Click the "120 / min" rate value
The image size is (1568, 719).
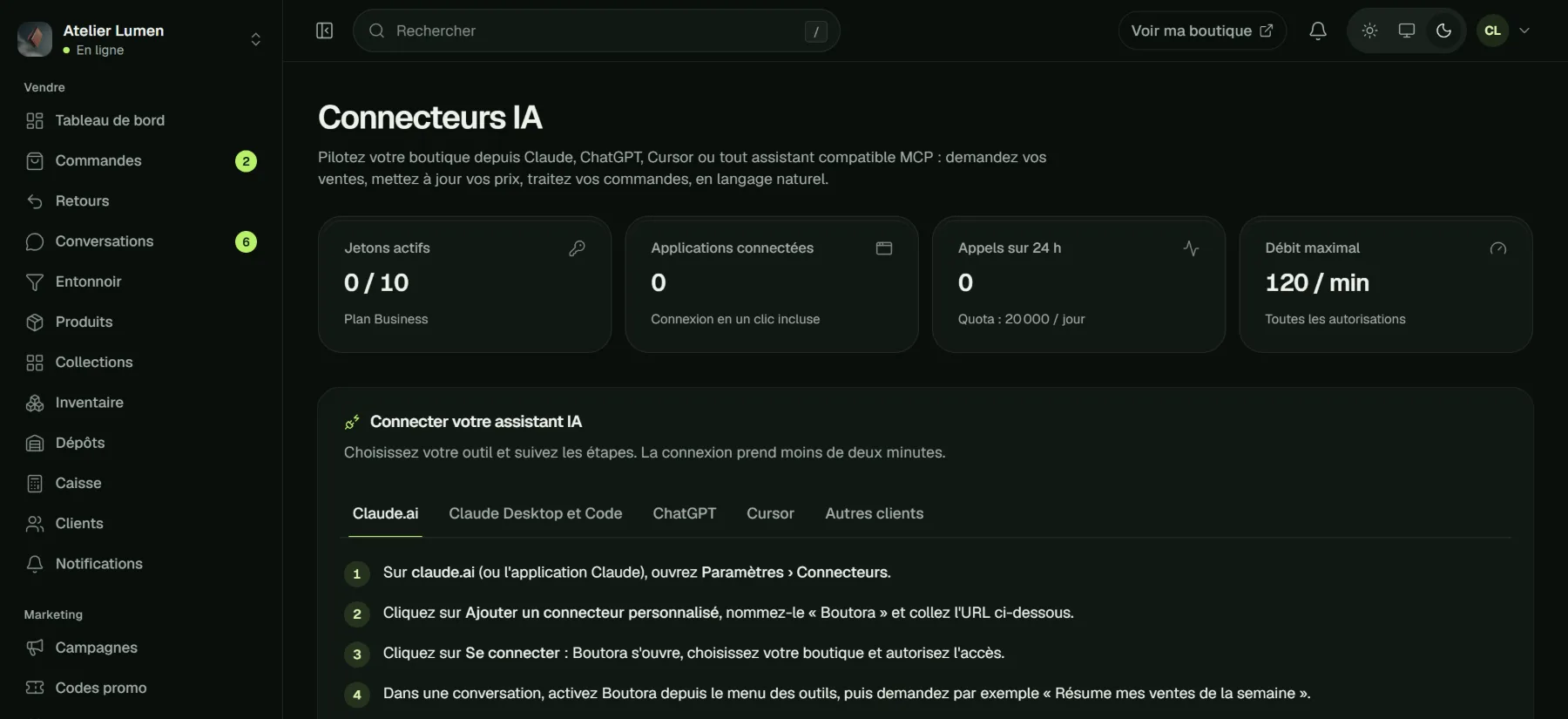1317,282
